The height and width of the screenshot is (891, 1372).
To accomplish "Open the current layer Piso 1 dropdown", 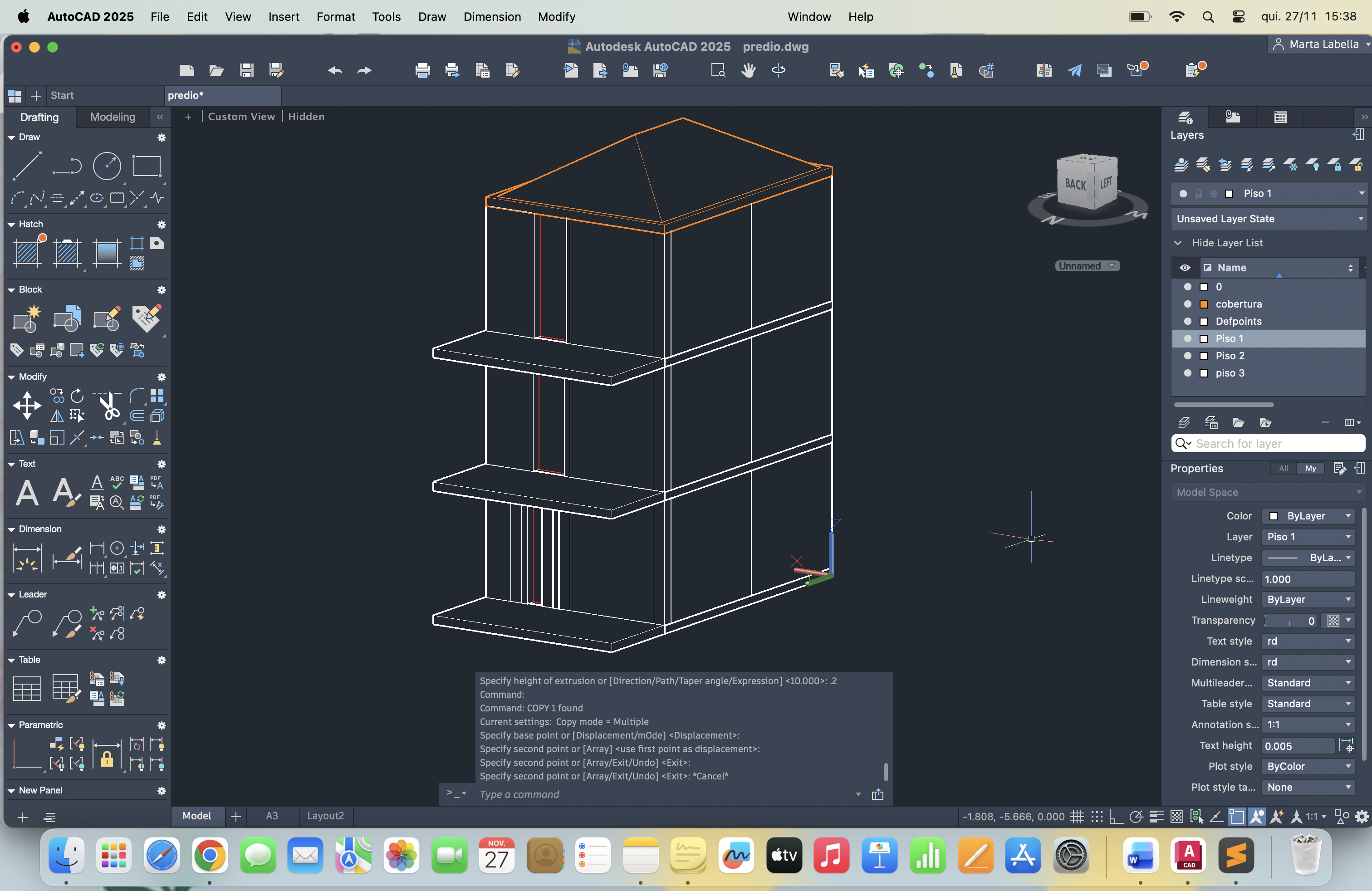I will point(1362,193).
